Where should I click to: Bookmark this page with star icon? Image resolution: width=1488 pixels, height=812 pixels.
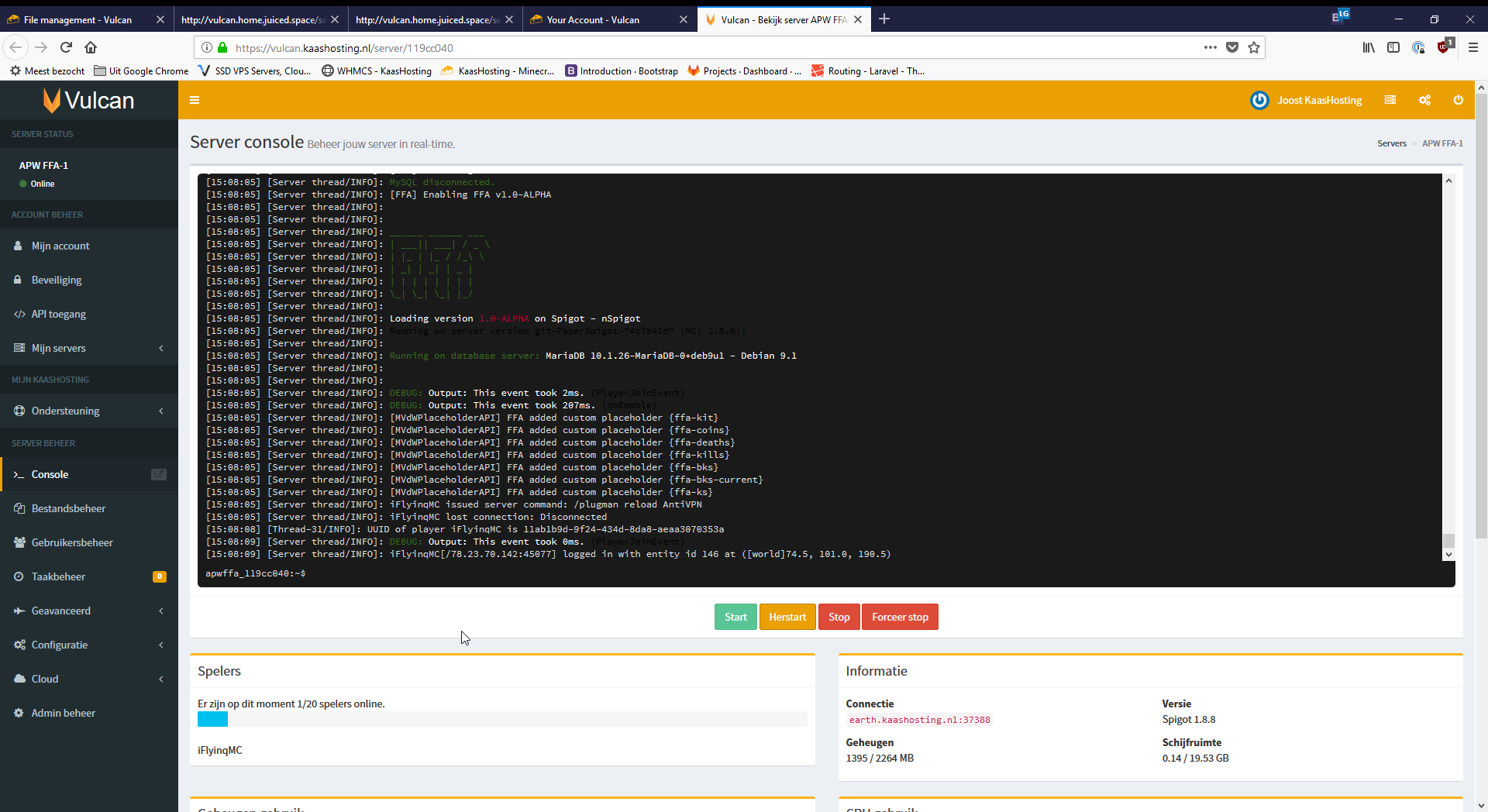[x=1254, y=47]
